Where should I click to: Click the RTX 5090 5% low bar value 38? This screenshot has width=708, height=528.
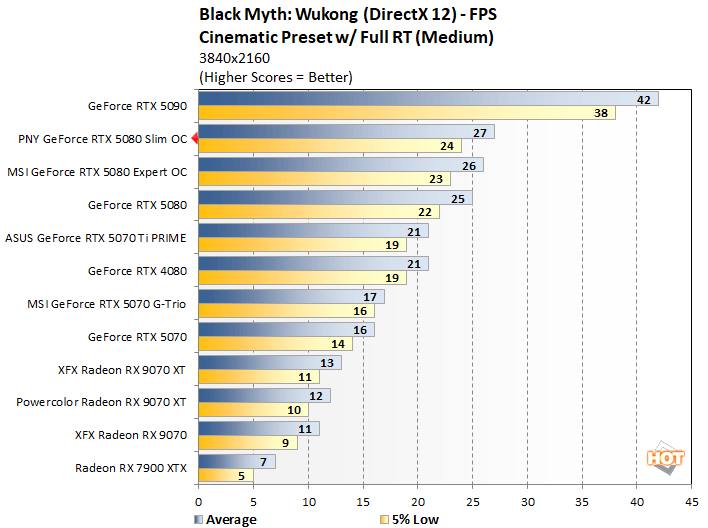pos(601,113)
